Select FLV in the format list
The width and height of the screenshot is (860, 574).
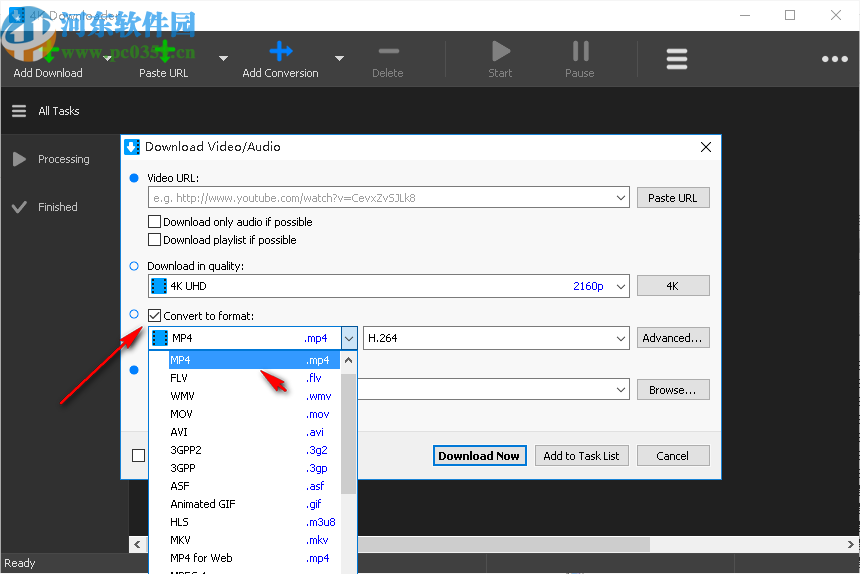tap(254, 378)
